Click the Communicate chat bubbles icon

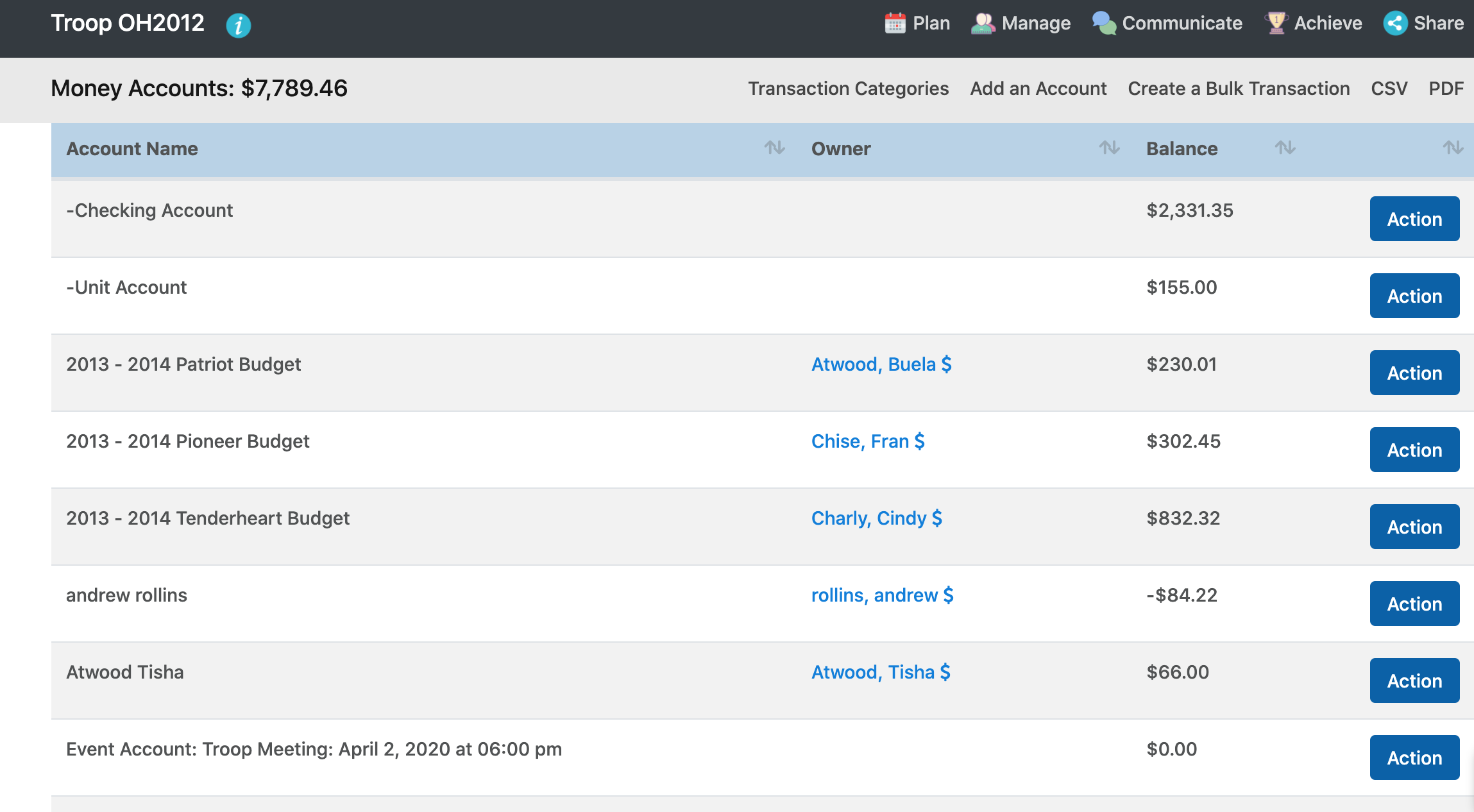[1104, 23]
